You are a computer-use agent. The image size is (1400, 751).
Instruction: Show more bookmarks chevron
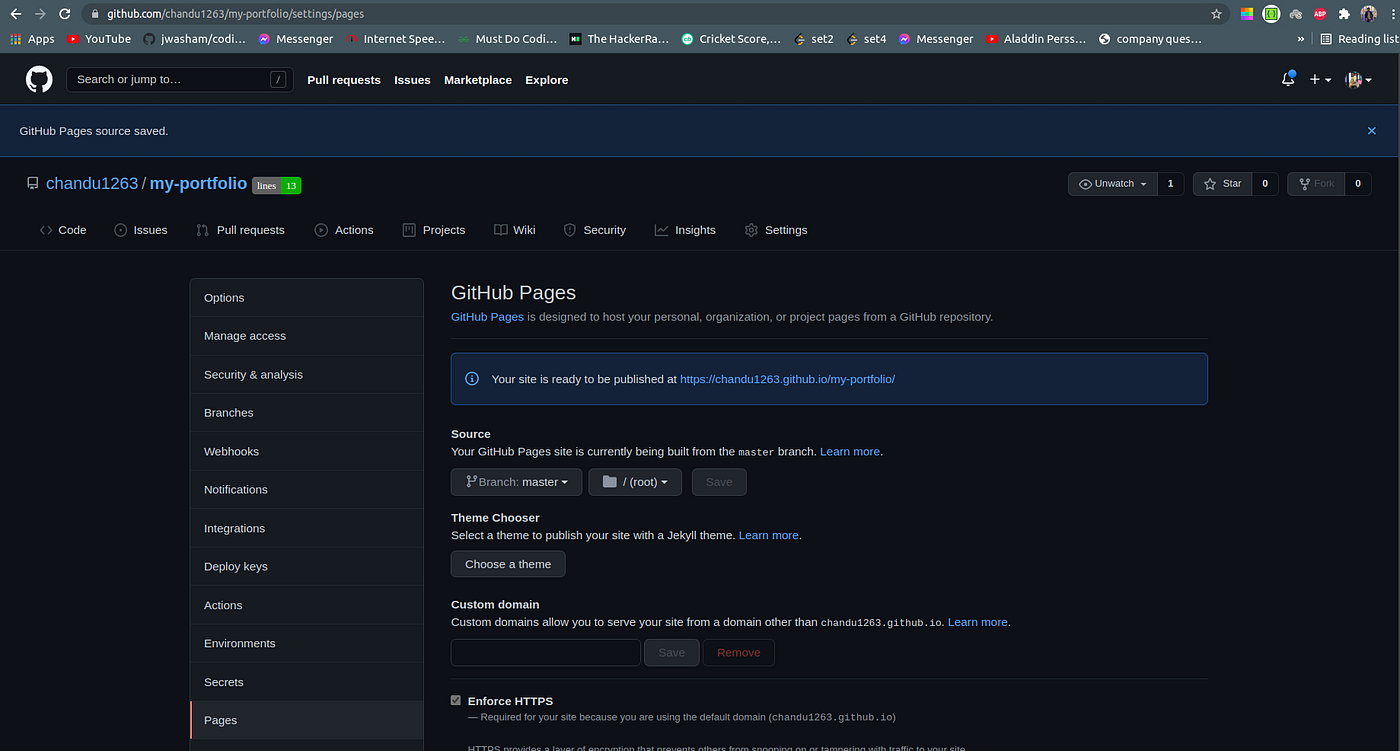[x=1301, y=39]
